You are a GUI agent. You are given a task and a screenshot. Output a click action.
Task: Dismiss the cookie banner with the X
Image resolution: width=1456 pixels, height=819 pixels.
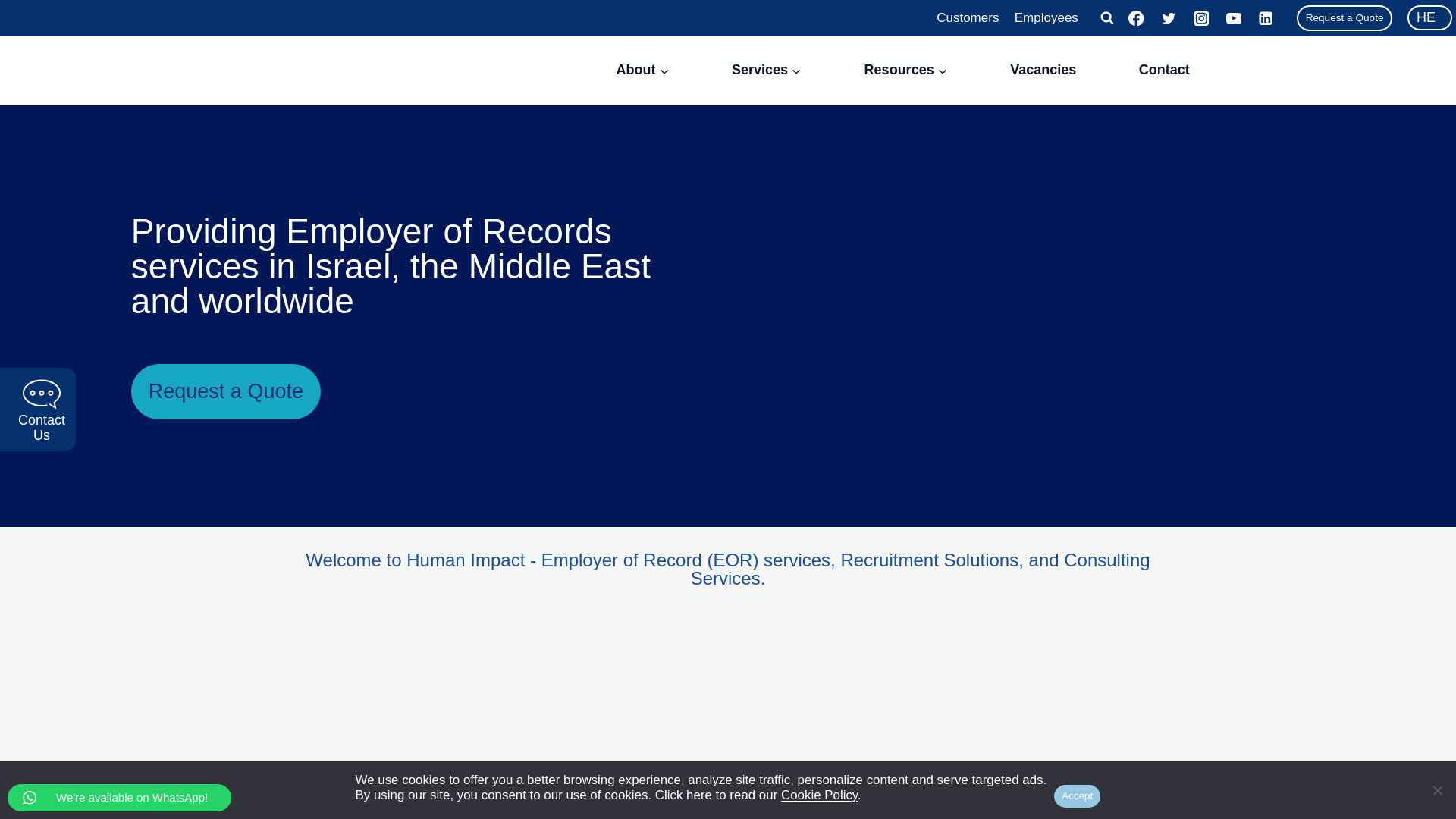tap(1437, 790)
